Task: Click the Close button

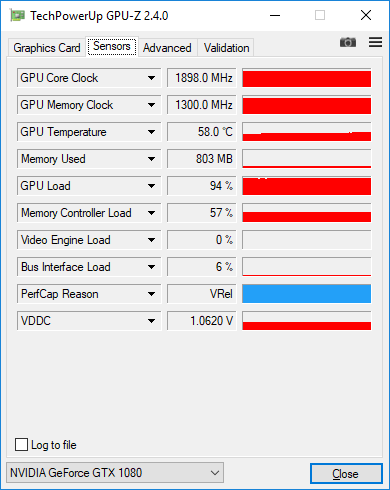Action: [x=346, y=473]
